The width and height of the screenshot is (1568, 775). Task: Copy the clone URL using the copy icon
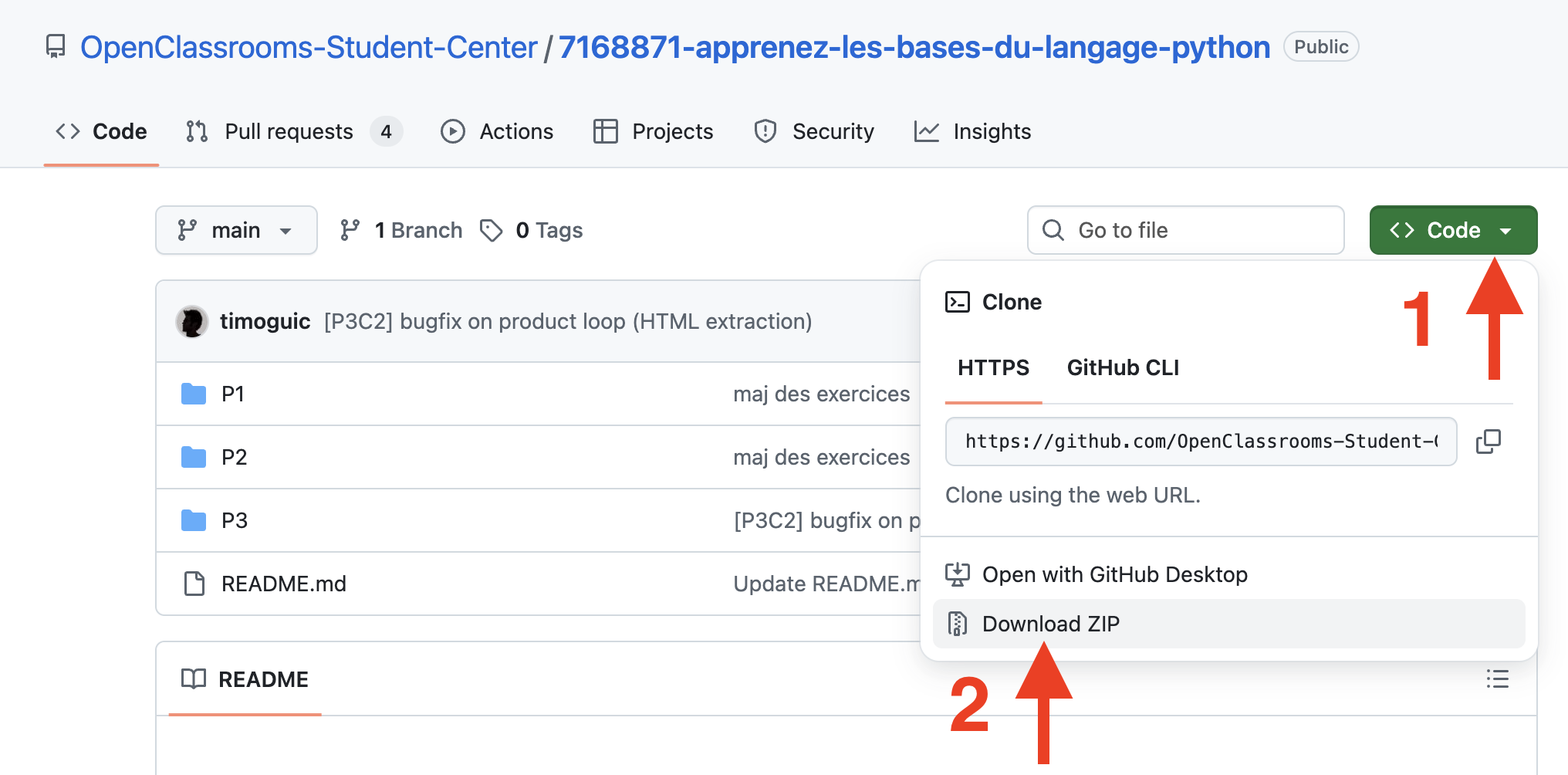1488,441
